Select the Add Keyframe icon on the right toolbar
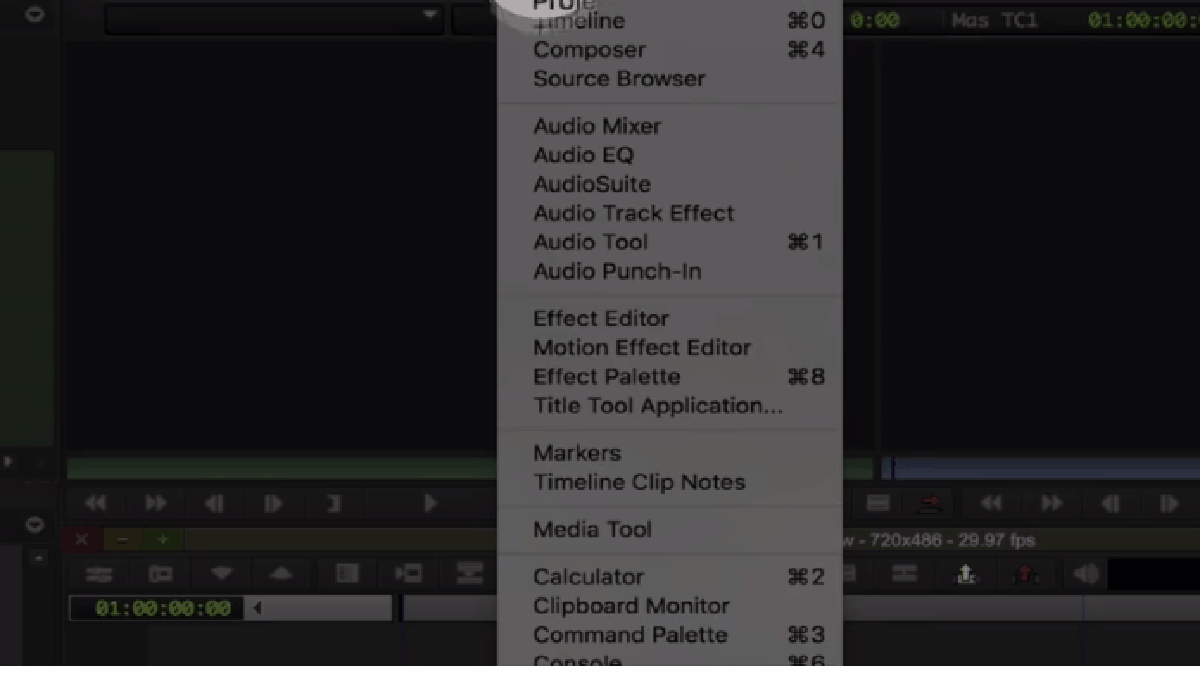This screenshot has width=1200, height=673. point(966,573)
